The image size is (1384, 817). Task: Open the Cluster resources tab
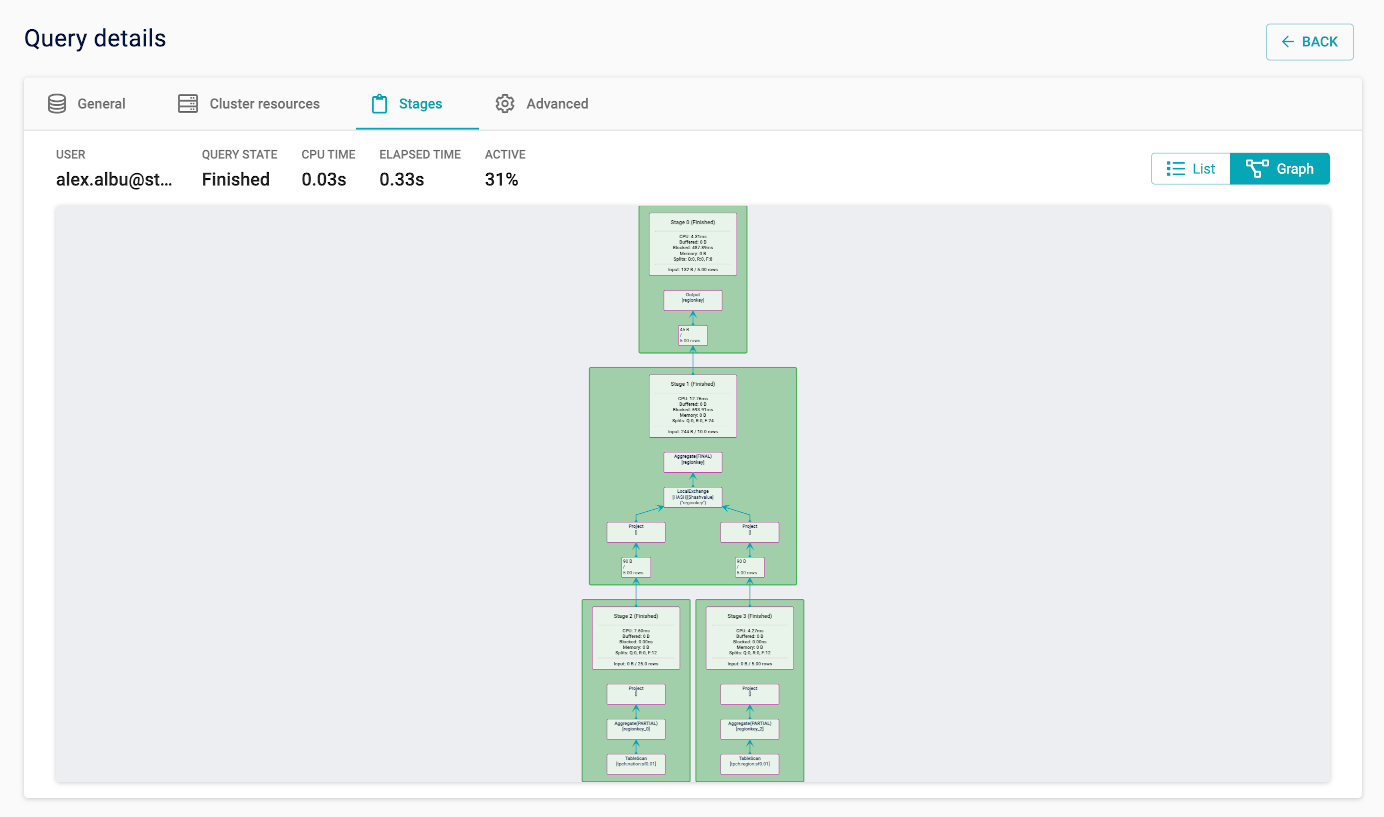tap(264, 103)
